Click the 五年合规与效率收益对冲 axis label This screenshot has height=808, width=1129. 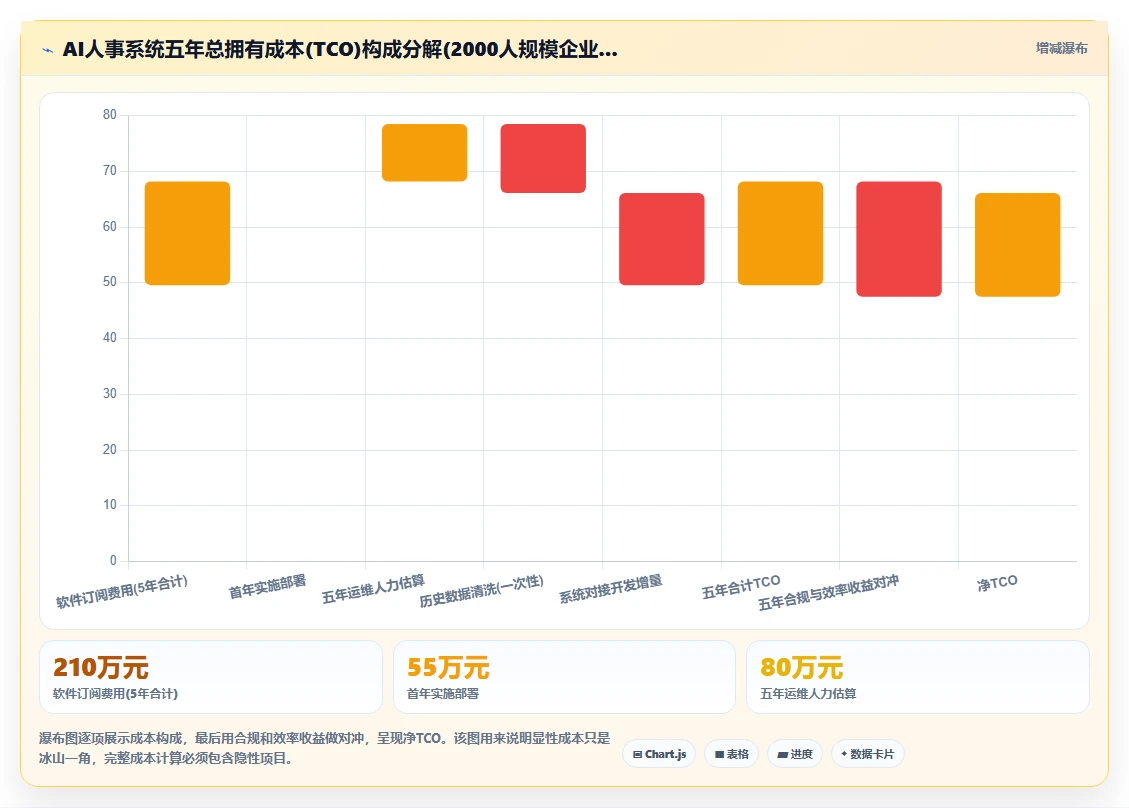tap(828, 593)
